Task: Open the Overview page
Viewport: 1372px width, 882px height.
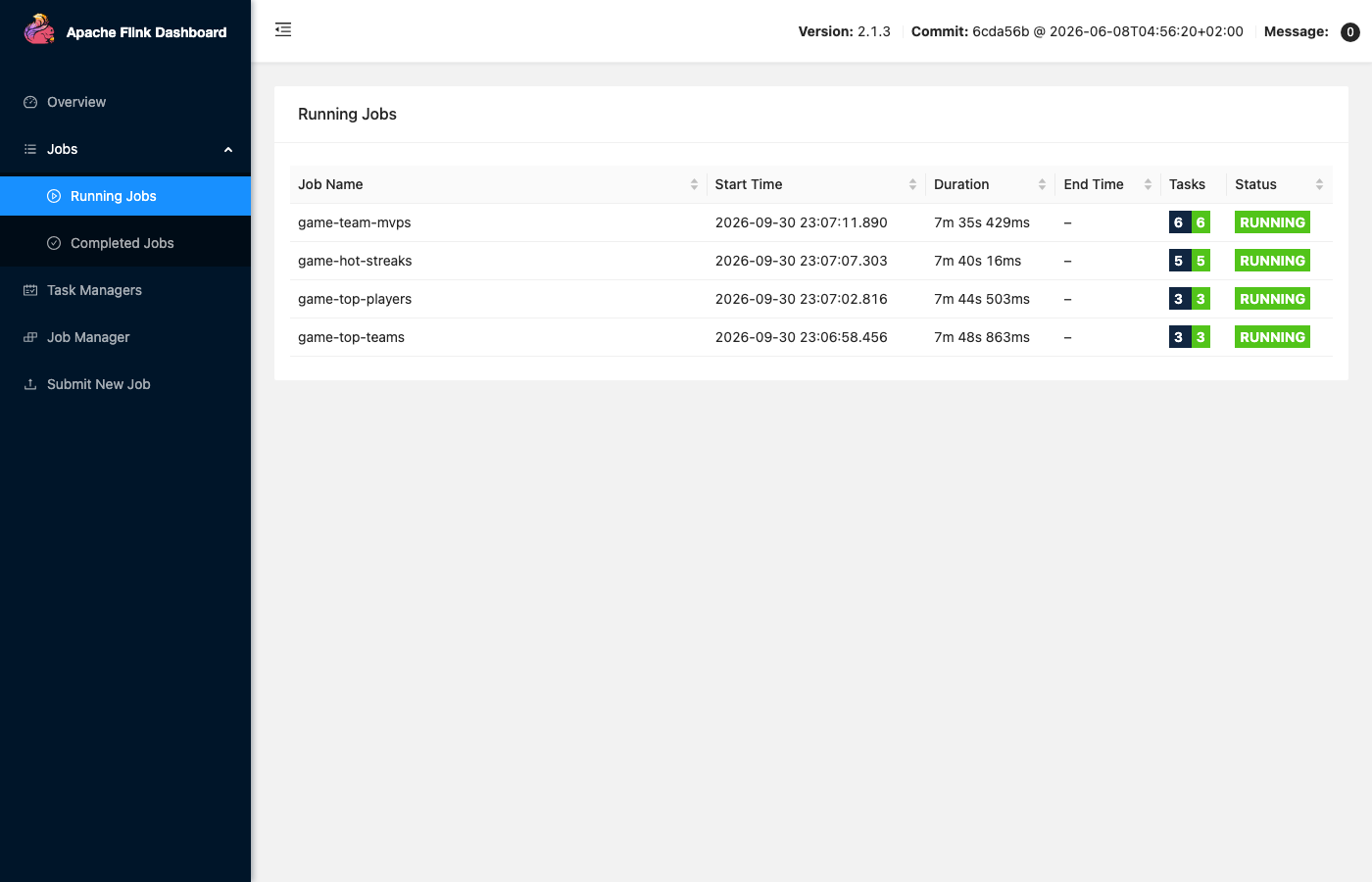Action: (x=125, y=102)
